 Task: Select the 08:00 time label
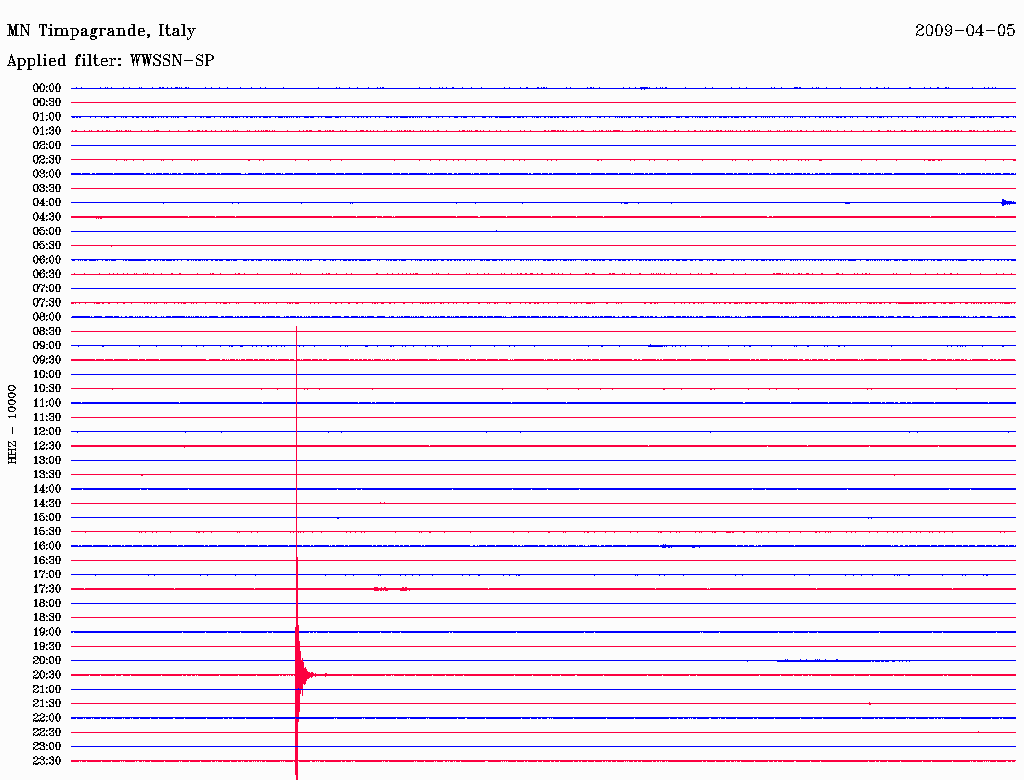pyautogui.click(x=47, y=317)
